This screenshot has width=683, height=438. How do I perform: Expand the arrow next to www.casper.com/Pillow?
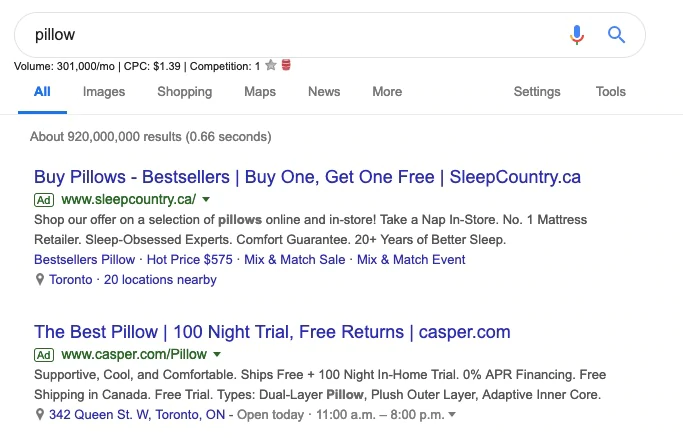pyautogui.click(x=217, y=355)
